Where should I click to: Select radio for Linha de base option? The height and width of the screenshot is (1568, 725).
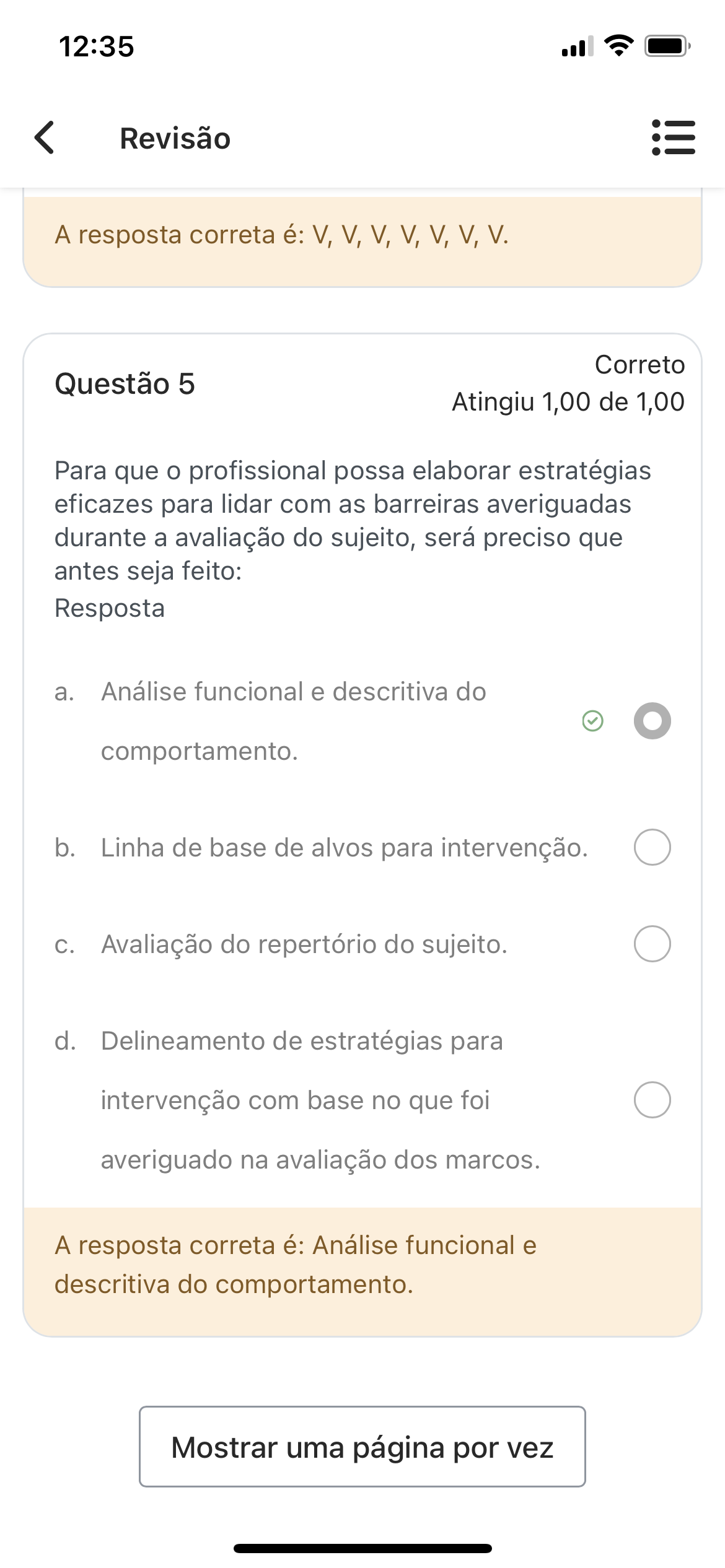pos(652,847)
